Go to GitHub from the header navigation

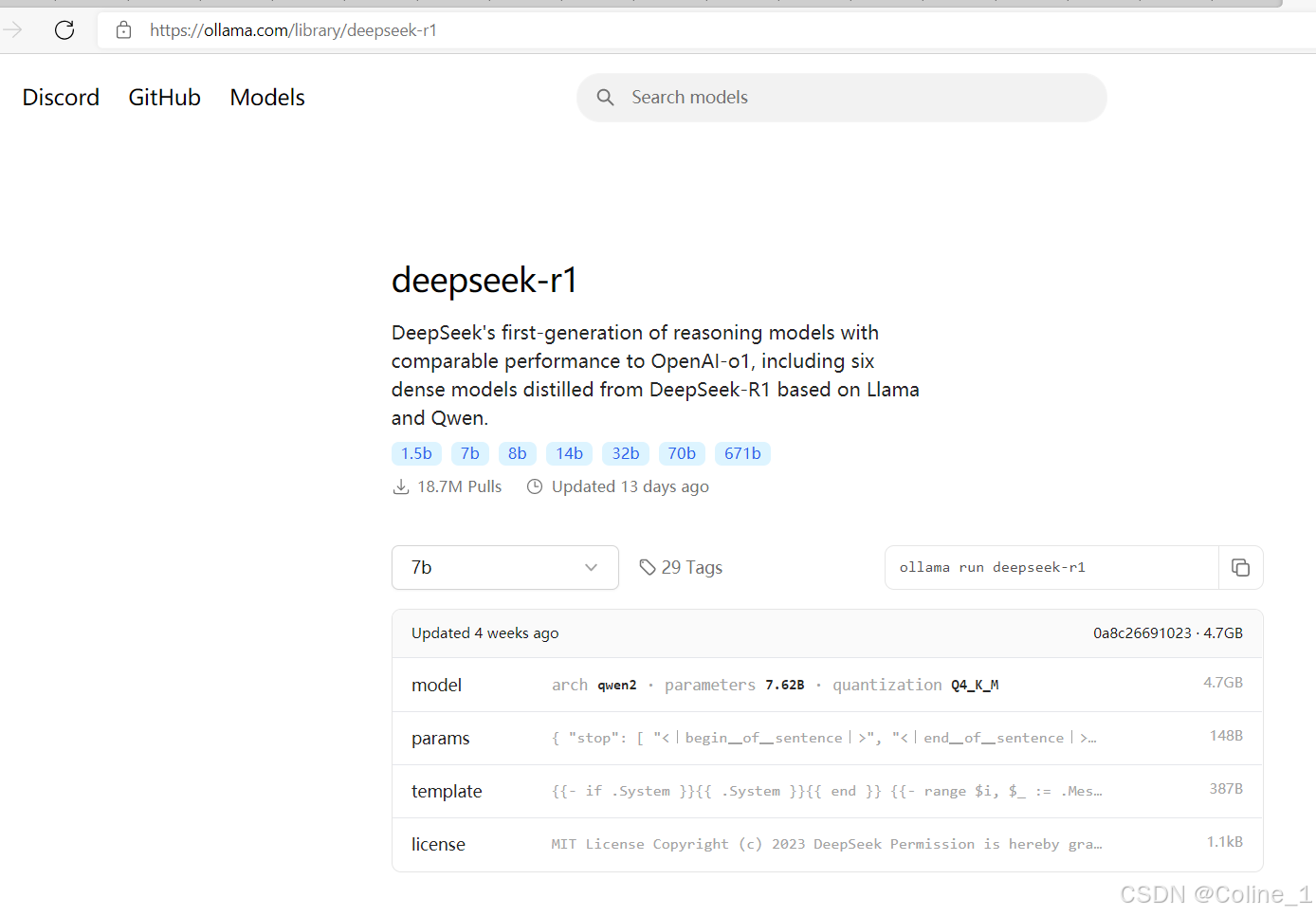[165, 98]
